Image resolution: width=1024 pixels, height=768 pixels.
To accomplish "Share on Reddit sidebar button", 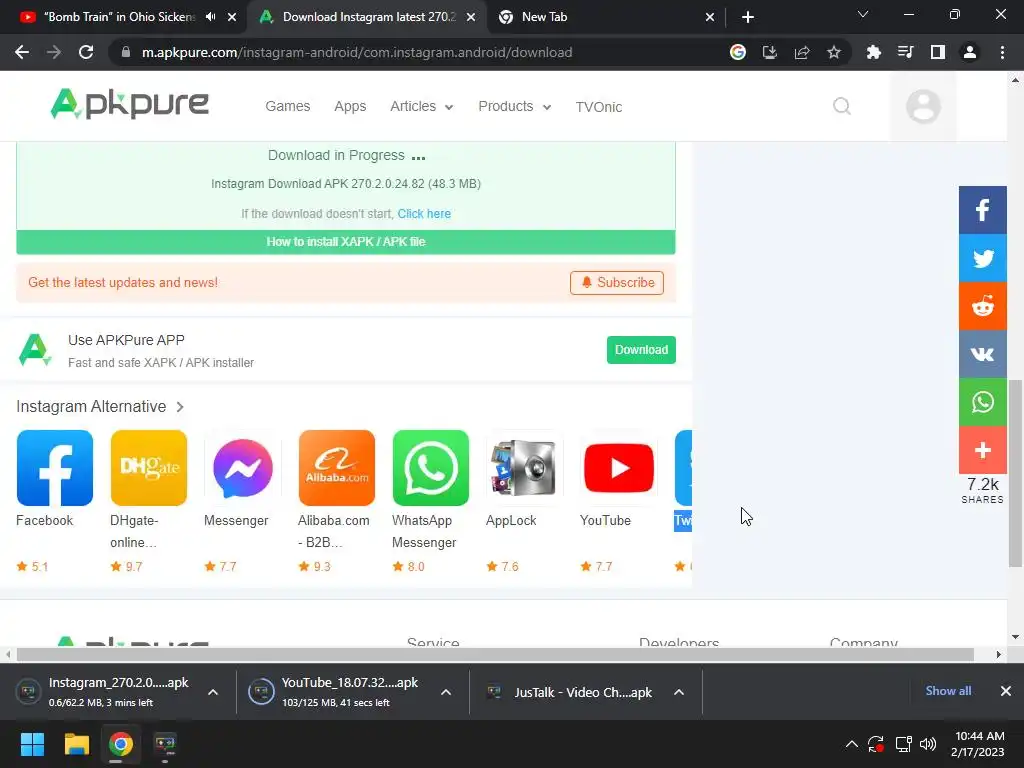I will [x=982, y=306].
